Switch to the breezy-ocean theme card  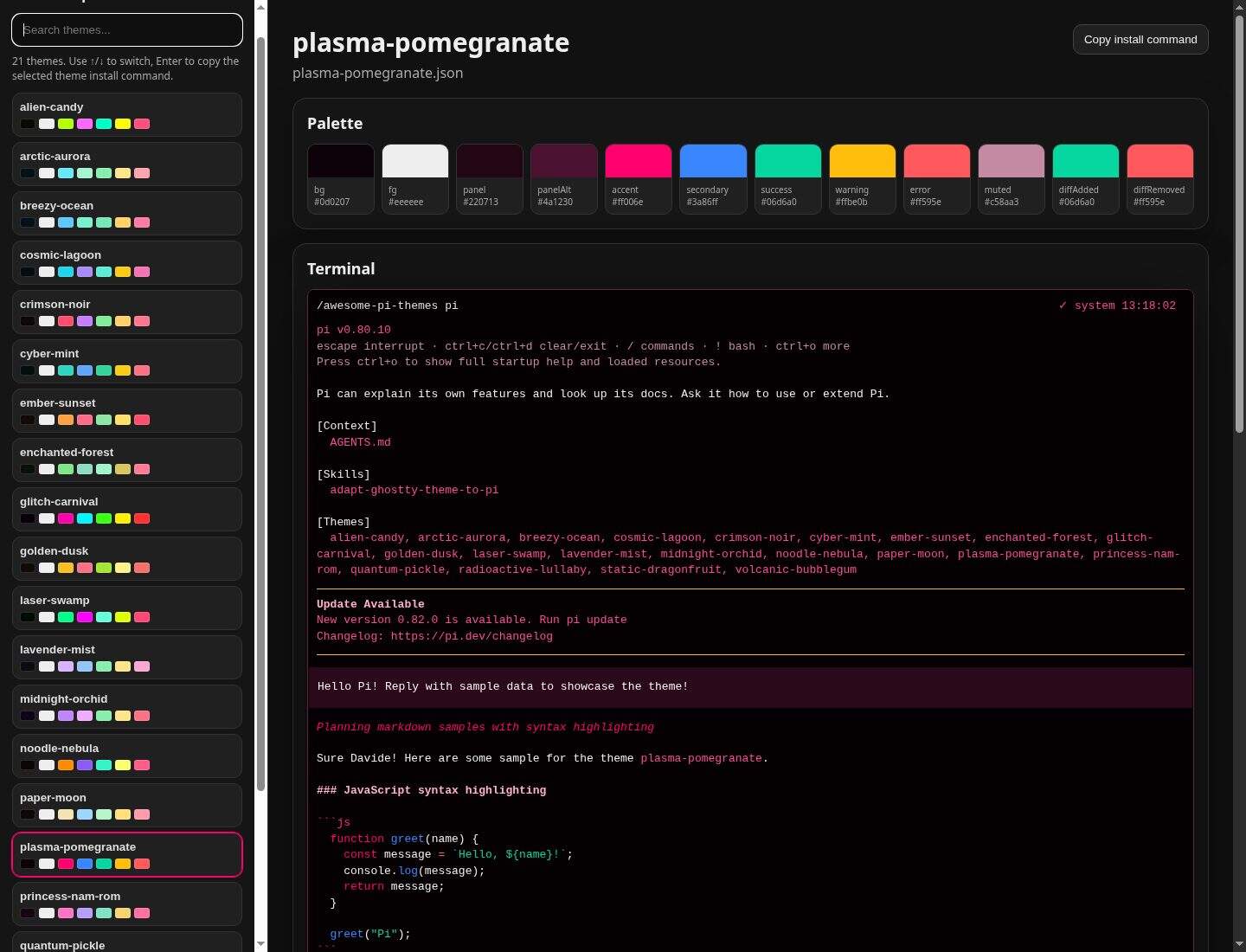pos(127,213)
